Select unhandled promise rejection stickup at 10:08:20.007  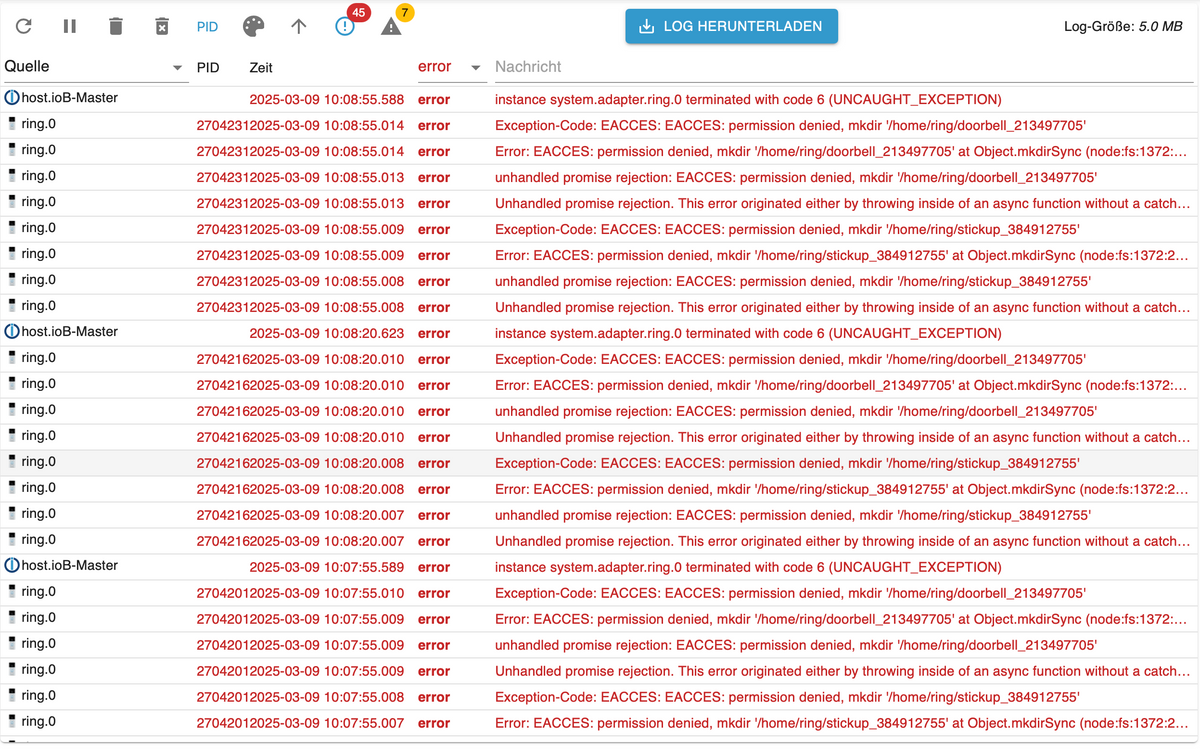pyautogui.click(x=793, y=516)
